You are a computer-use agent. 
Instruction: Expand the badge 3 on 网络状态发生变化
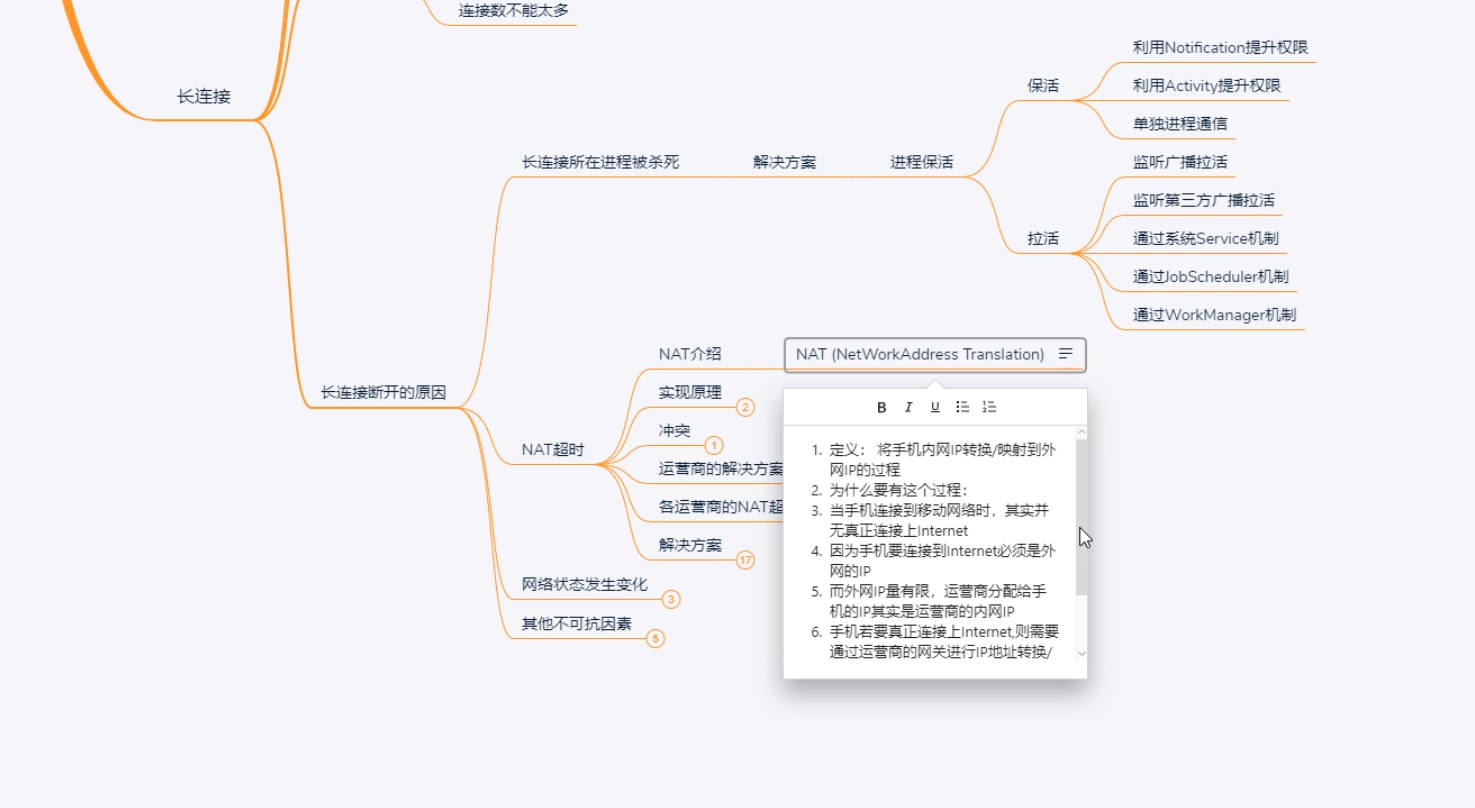coord(671,599)
